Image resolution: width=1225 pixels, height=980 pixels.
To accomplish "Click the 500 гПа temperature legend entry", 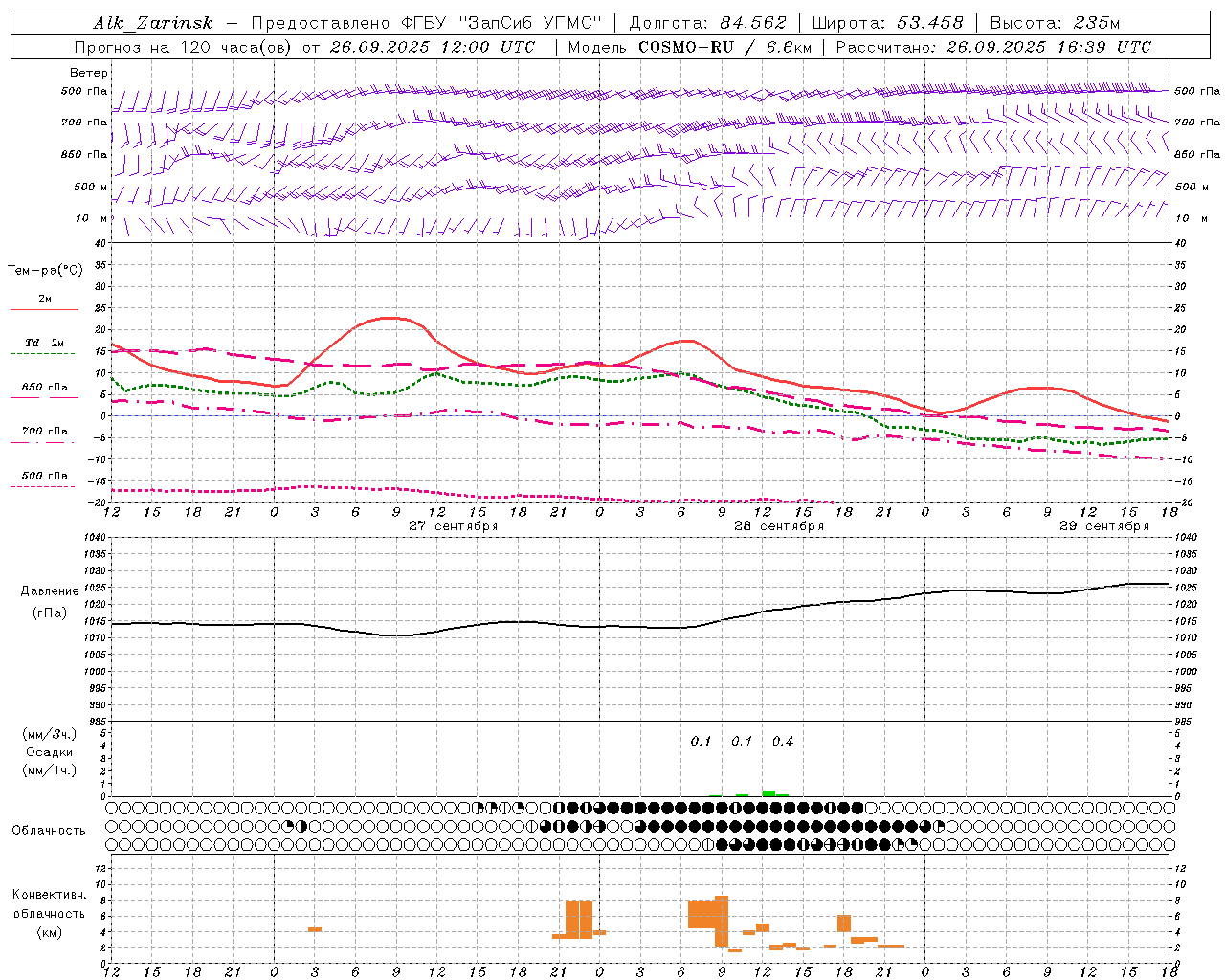I will (x=44, y=476).
